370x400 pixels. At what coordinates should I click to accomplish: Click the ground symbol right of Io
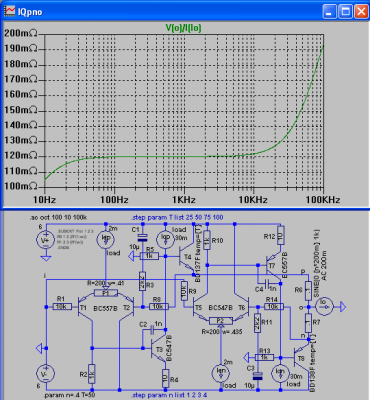click(x=343, y=306)
